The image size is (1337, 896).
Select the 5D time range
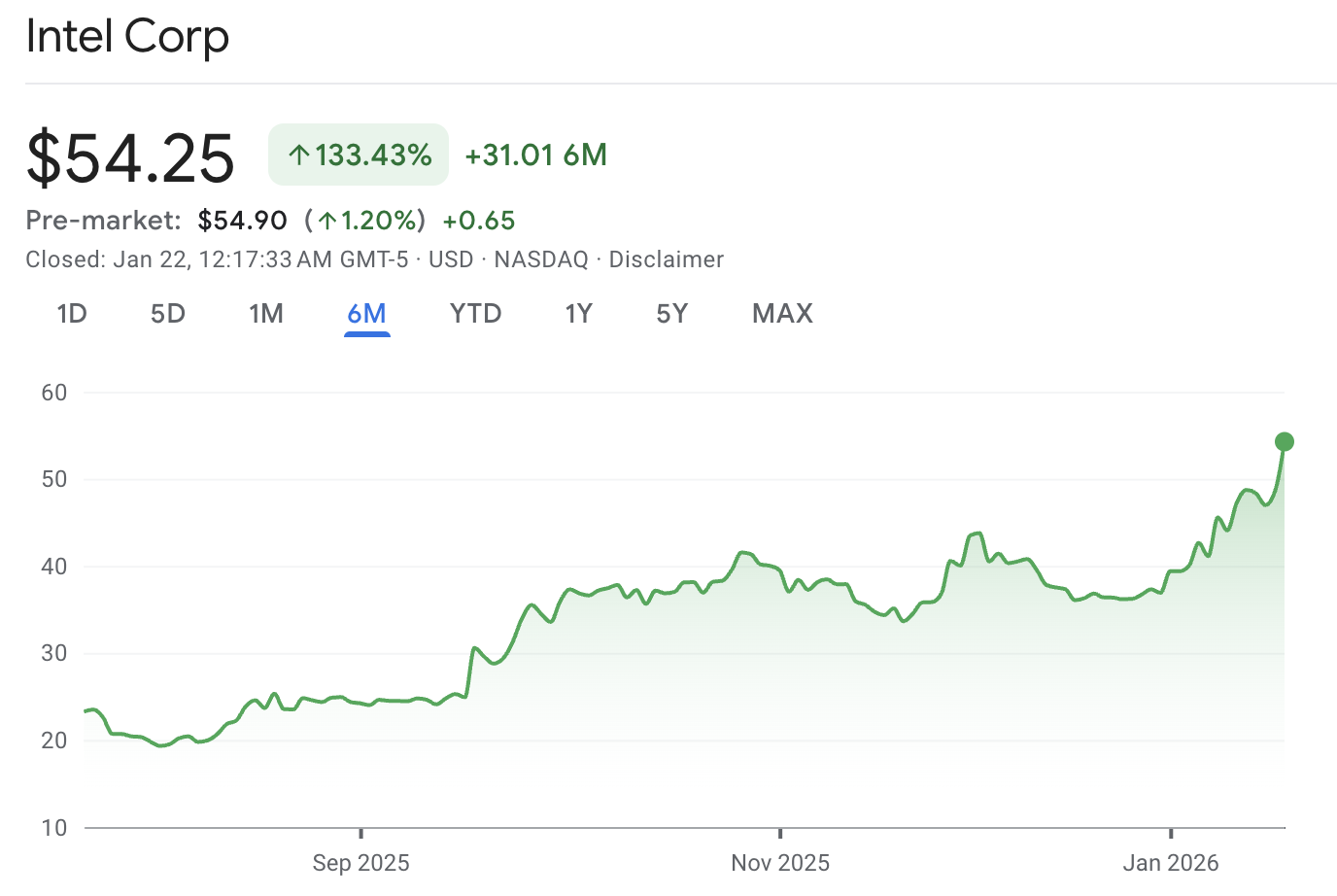point(167,313)
